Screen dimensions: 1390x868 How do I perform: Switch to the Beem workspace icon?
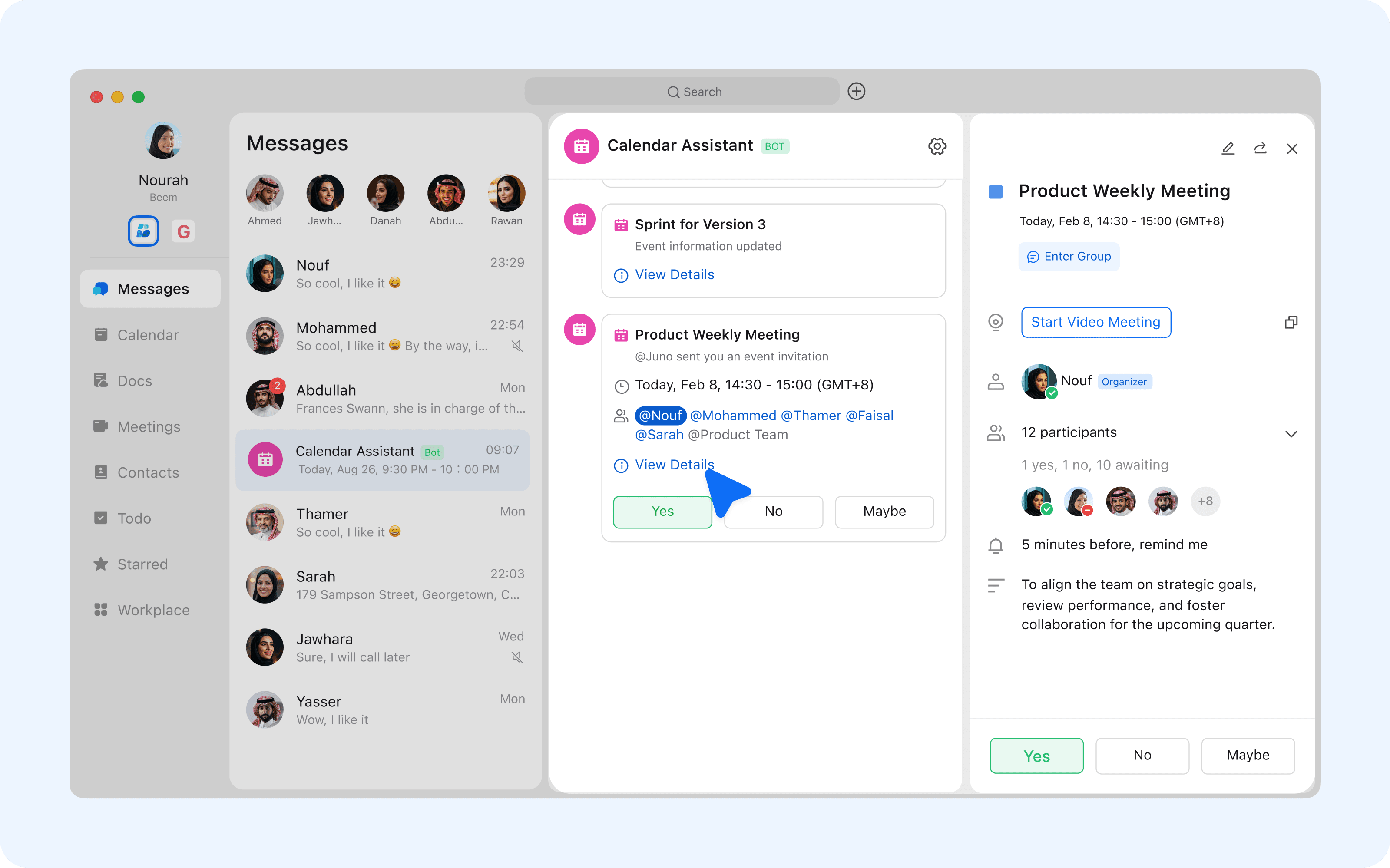pyautogui.click(x=143, y=231)
